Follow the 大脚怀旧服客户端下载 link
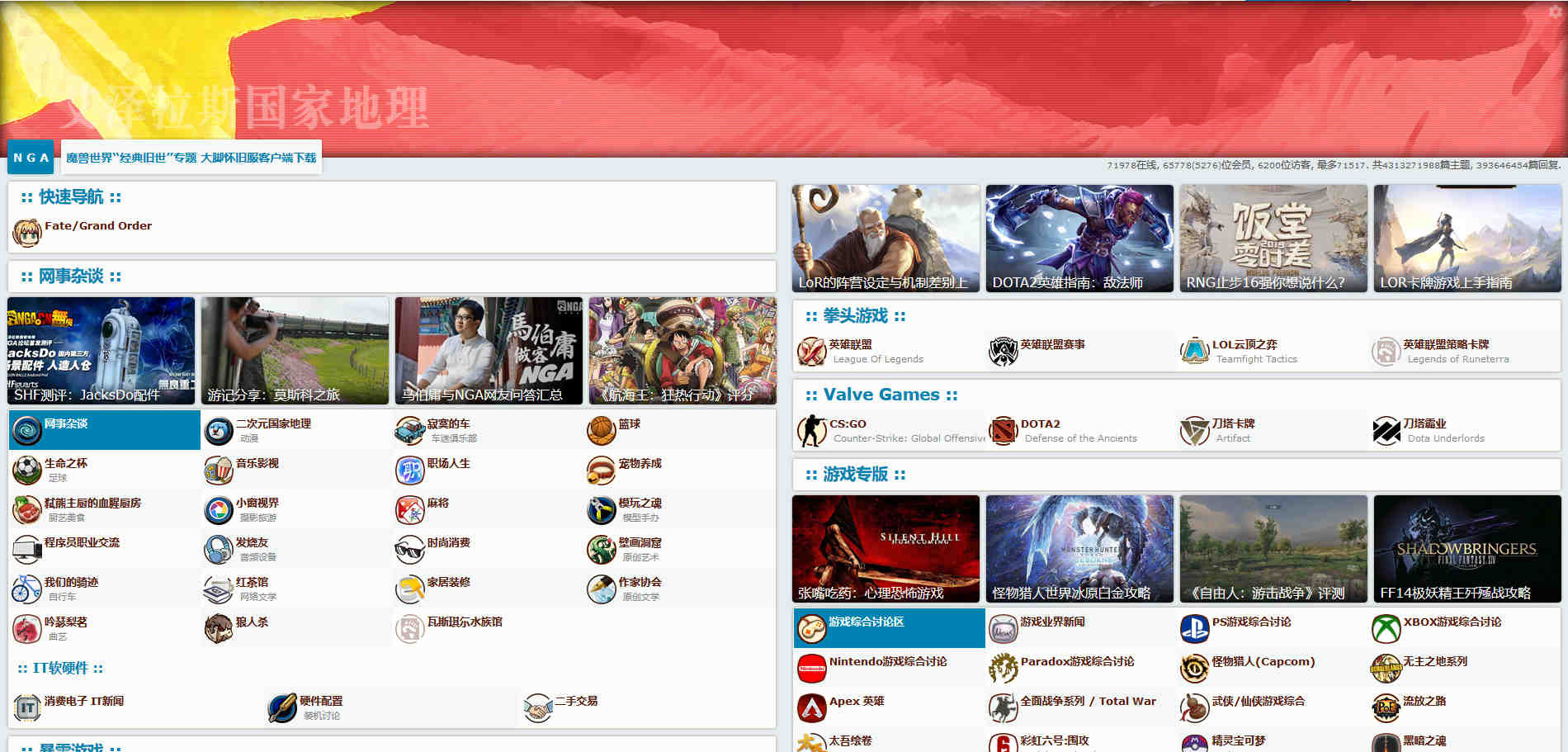This screenshot has width=1568, height=752. 258,158
